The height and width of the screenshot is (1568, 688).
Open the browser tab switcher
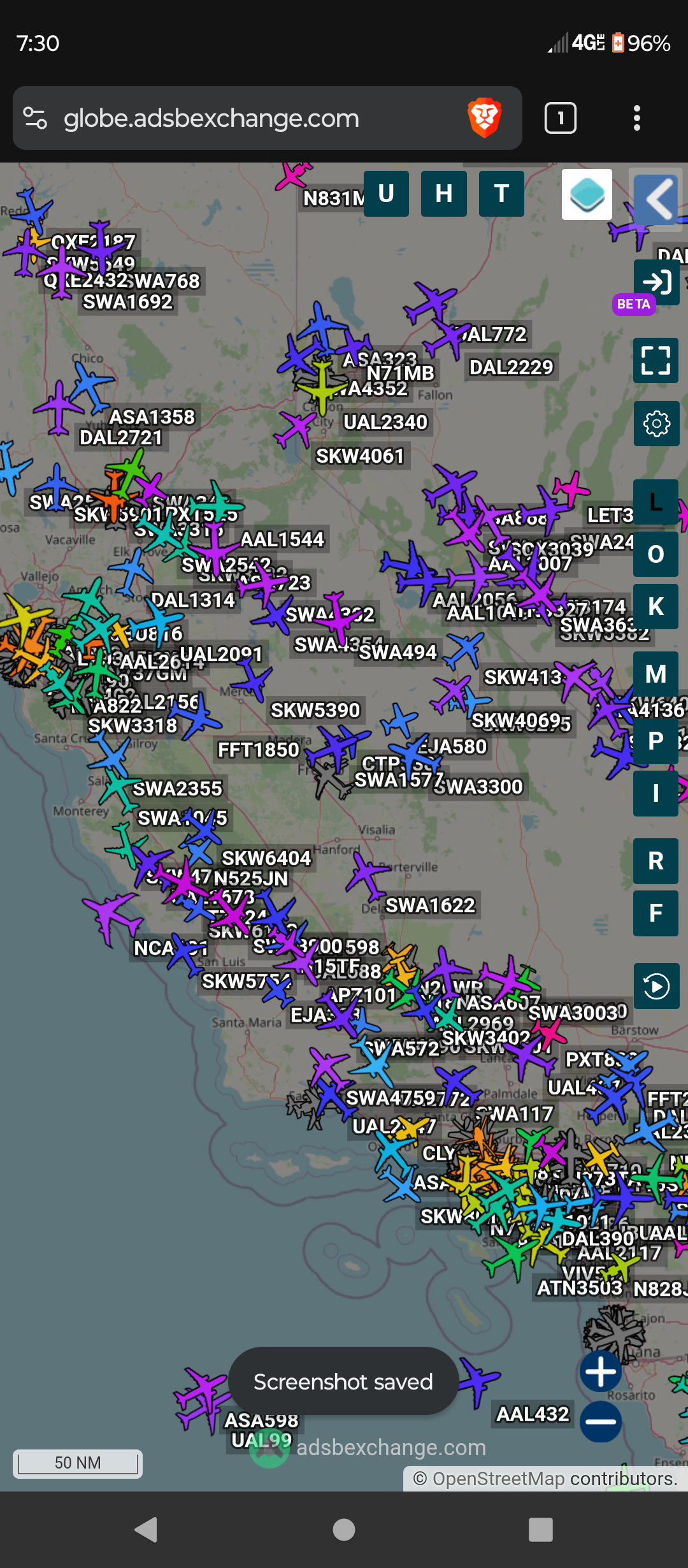pos(561,118)
